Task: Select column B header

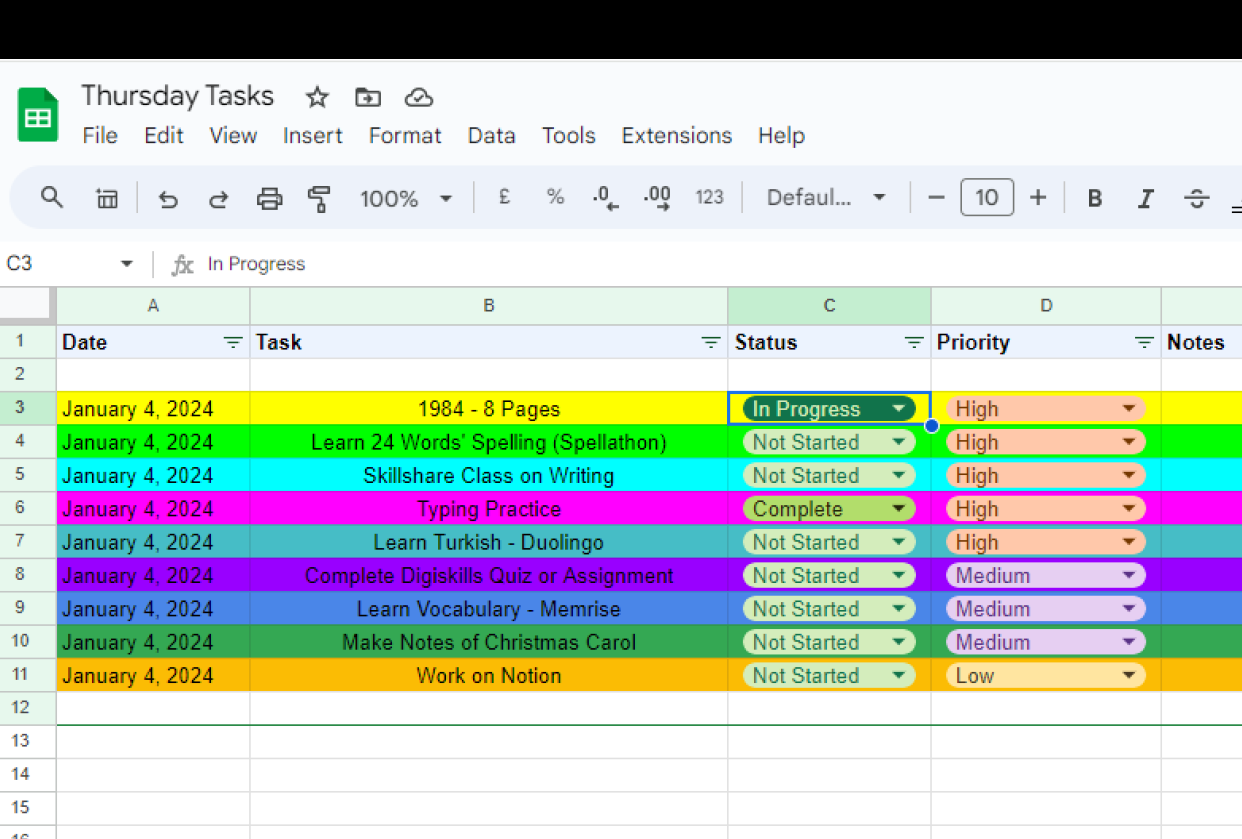Action: (x=489, y=306)
